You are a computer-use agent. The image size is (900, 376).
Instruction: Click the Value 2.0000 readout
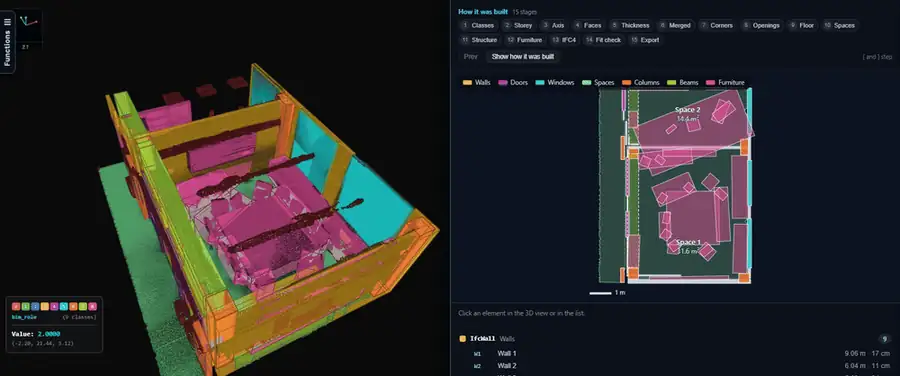[36, 334]
